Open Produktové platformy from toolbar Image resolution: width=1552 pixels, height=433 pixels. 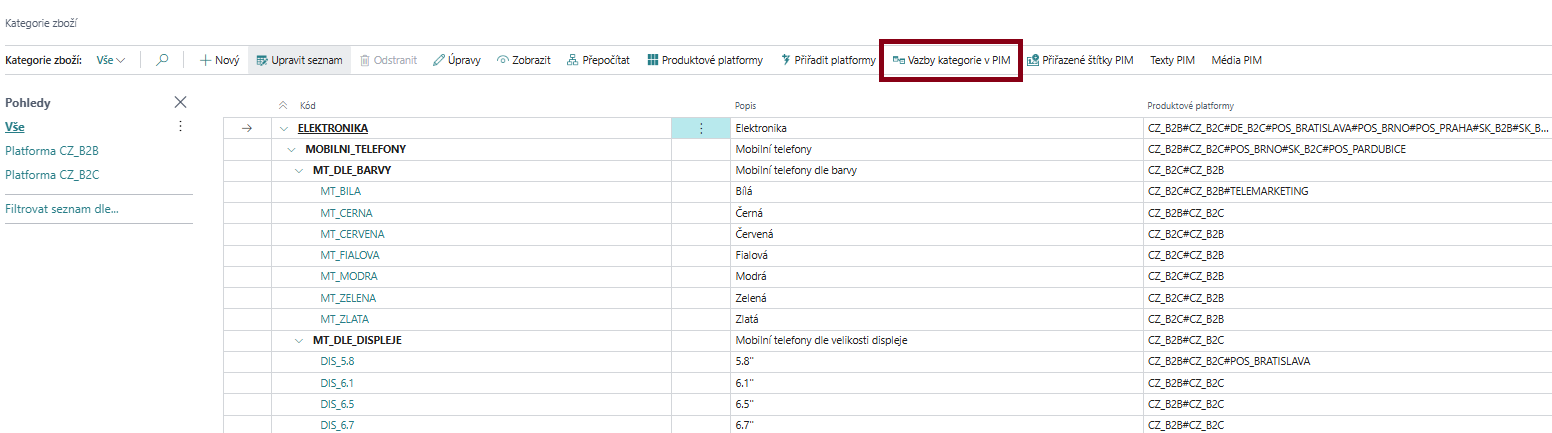point(704,60)
